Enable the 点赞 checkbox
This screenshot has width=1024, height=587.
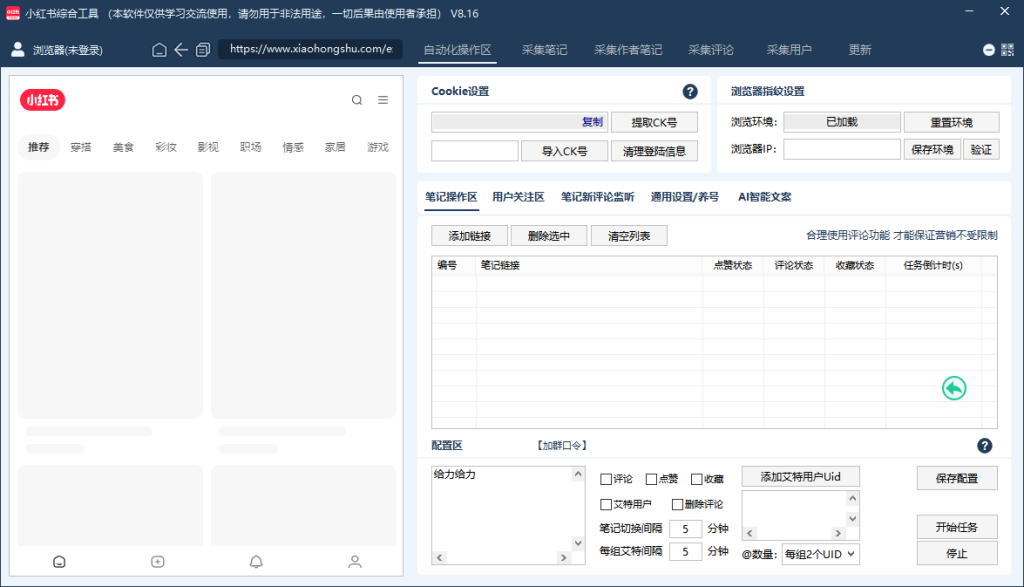651,479
